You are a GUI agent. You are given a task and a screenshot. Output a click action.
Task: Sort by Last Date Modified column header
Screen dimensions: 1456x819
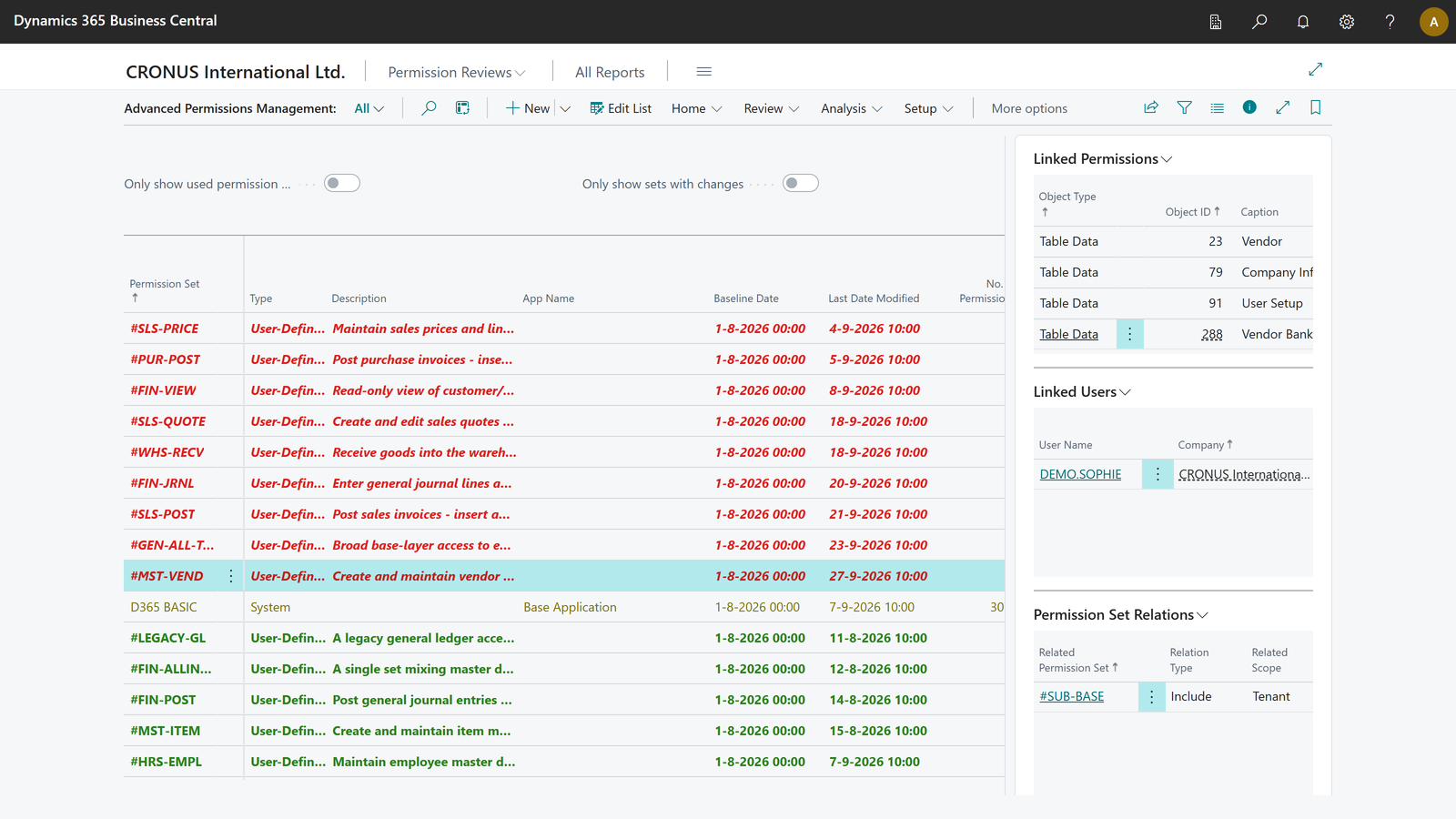pos(874,298)
